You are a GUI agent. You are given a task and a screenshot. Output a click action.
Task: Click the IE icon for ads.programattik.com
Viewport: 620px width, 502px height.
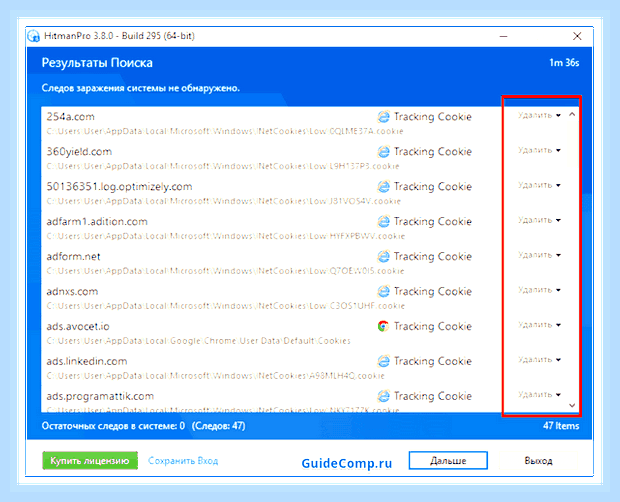383,396
